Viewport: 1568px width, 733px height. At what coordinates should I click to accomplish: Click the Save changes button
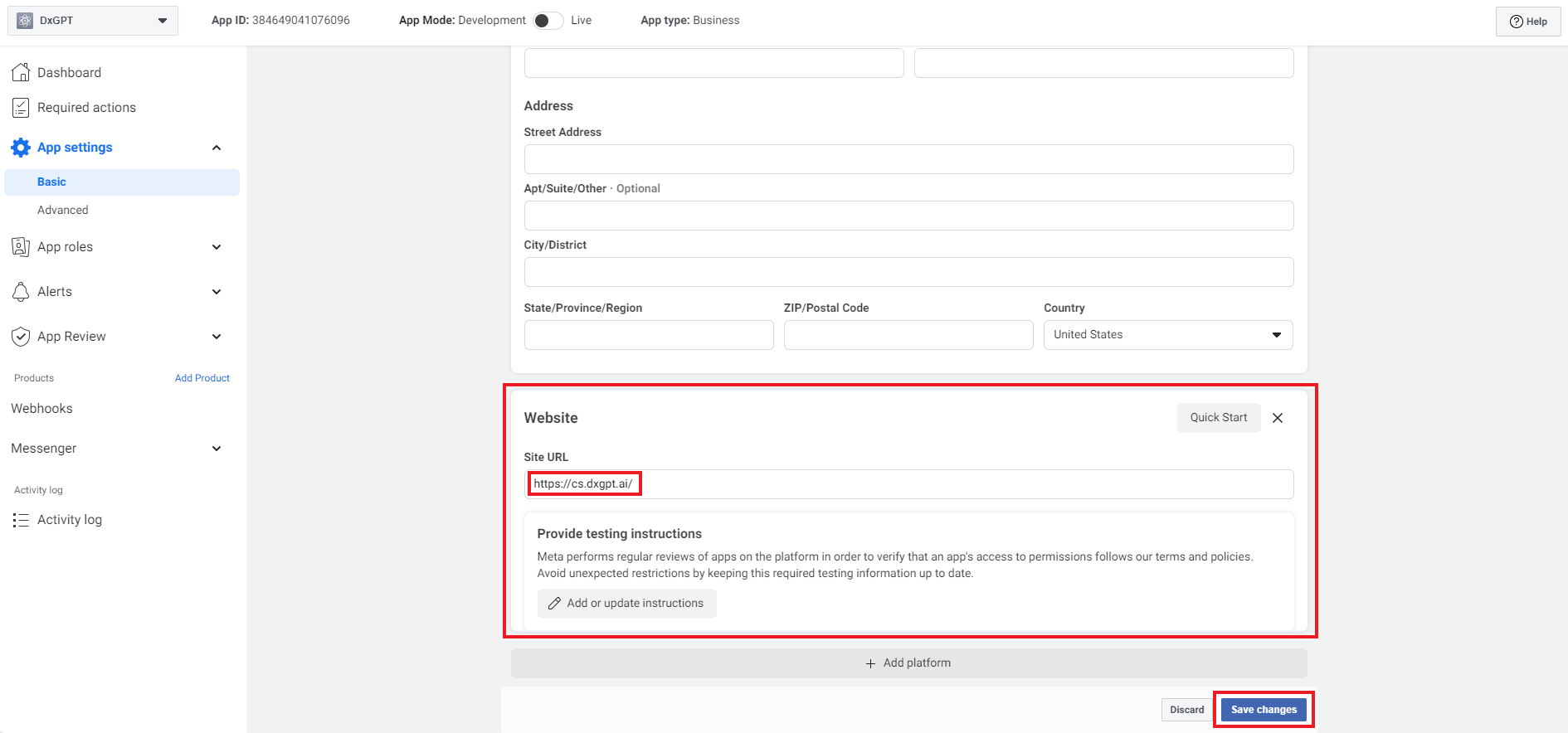(1263, 710)
